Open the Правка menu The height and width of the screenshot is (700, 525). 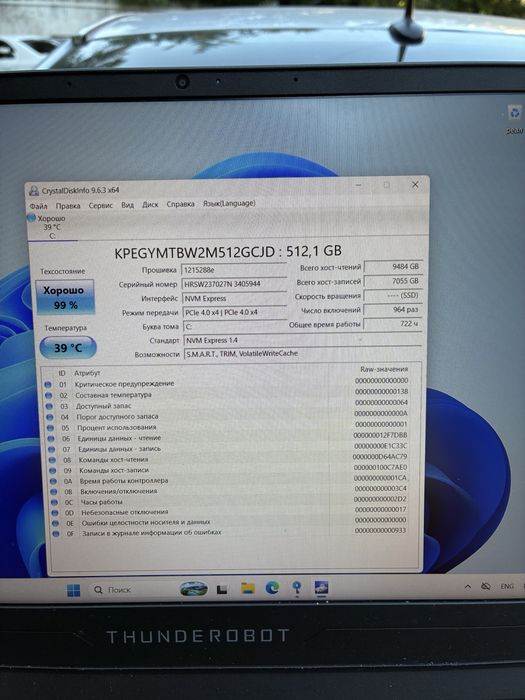pos(68,206)
